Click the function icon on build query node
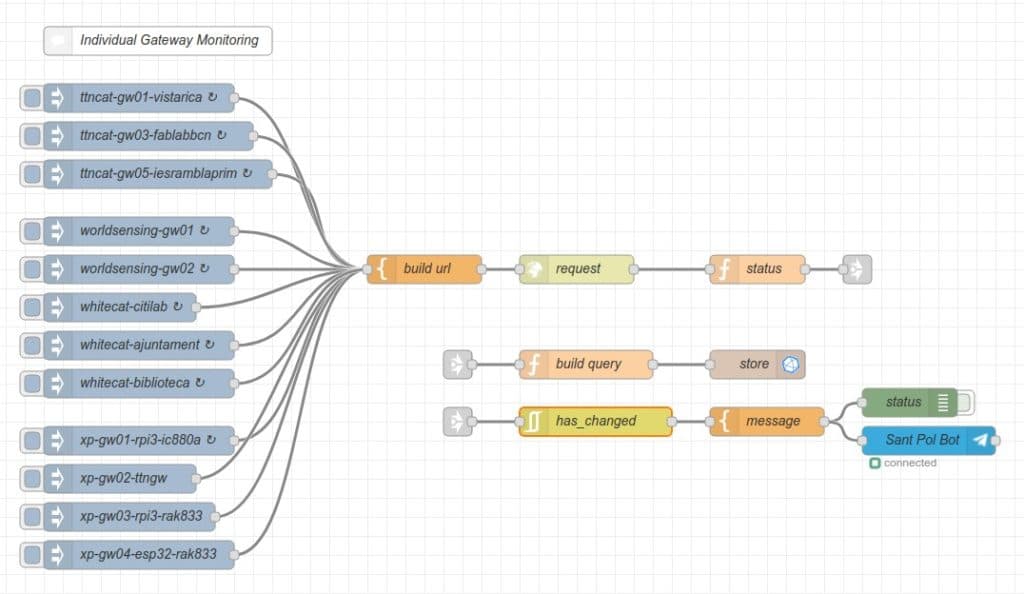This screenshot has height=594, width=1024. (x=534, y=365)
